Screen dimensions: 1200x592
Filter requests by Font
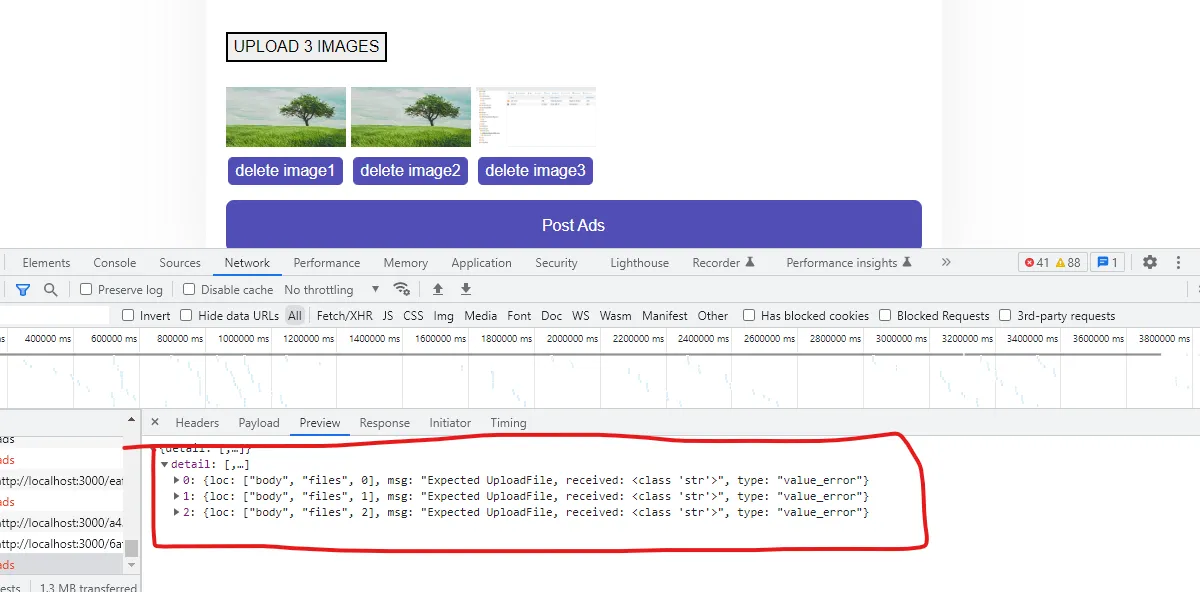[519, 315]
